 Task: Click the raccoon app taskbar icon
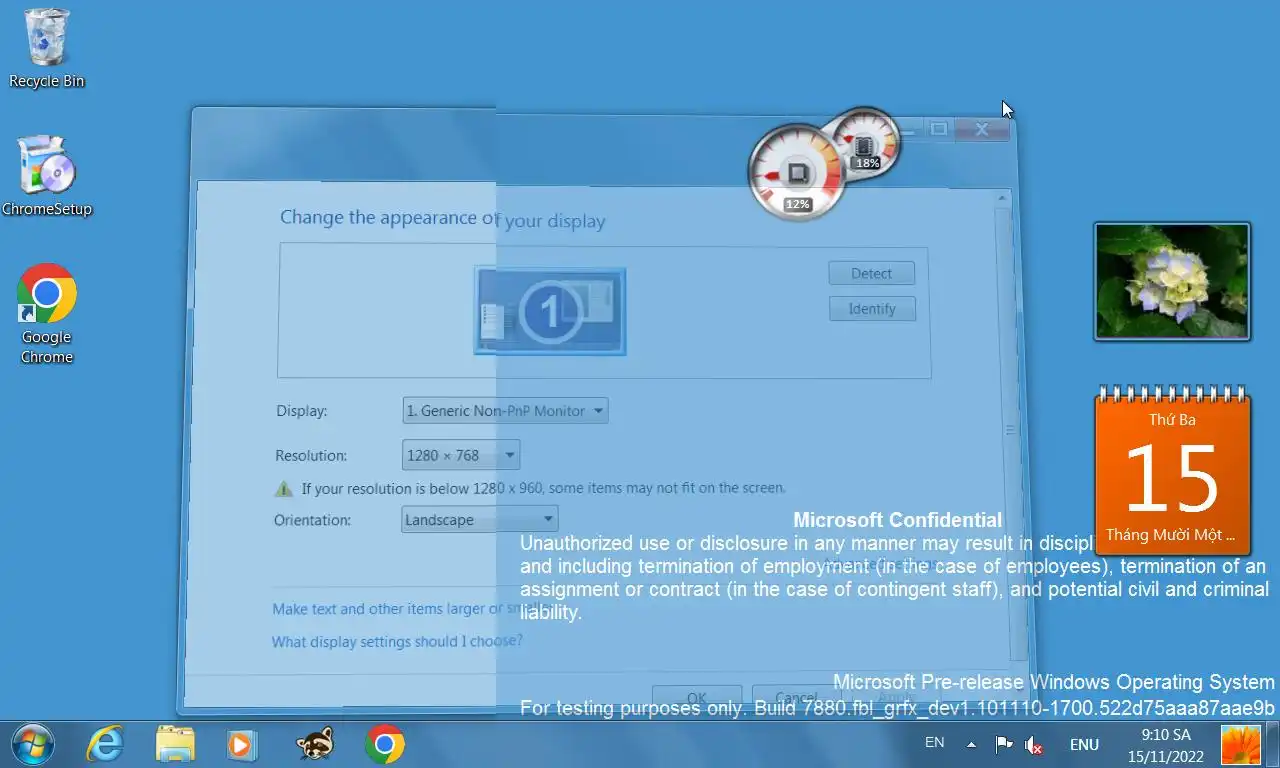pos(315,744)
